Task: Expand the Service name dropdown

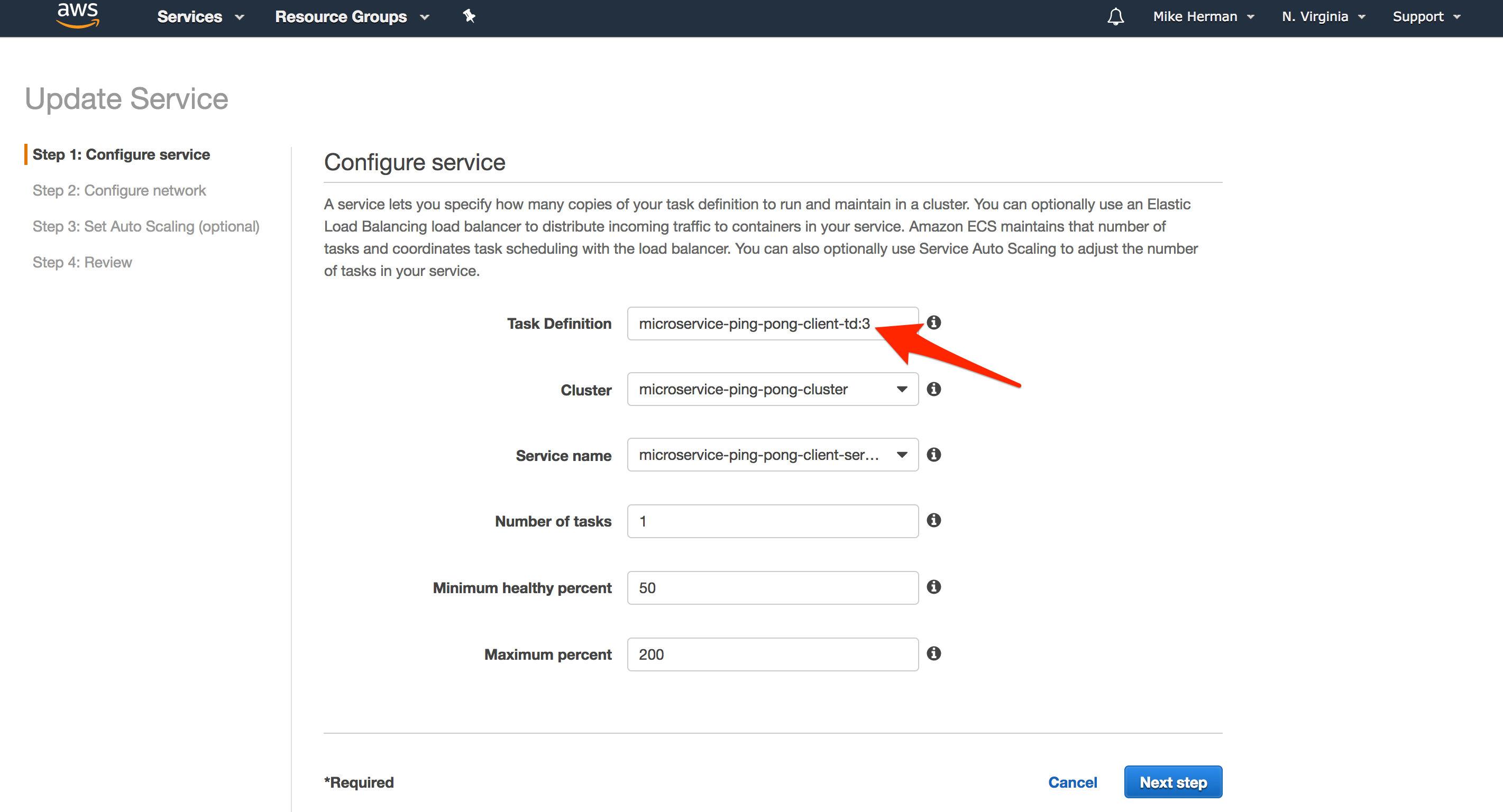Action: (x=772, y=455)
